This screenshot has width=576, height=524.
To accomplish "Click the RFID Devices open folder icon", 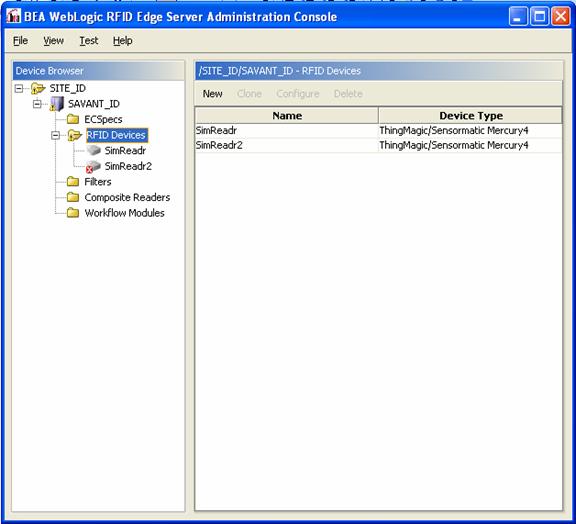I will pyautogui.click(x=75, y=135).
